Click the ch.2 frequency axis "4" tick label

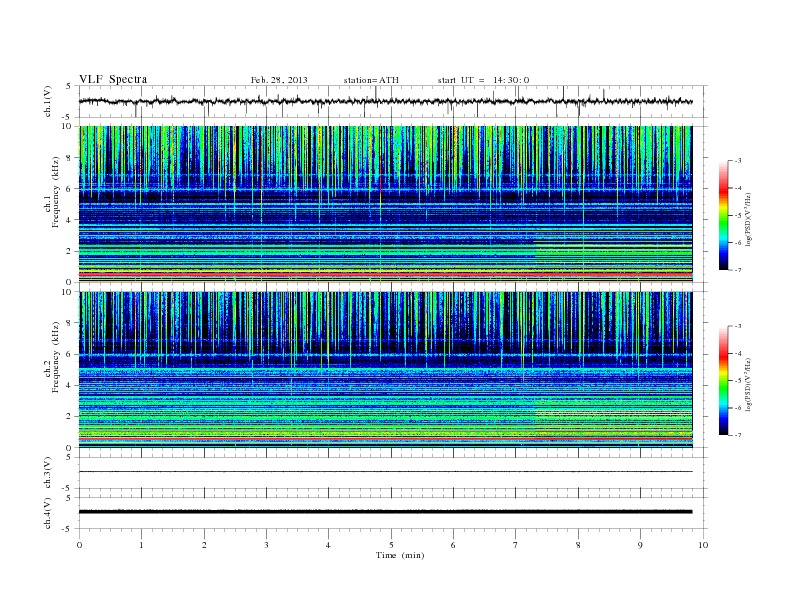click(69, 385)
